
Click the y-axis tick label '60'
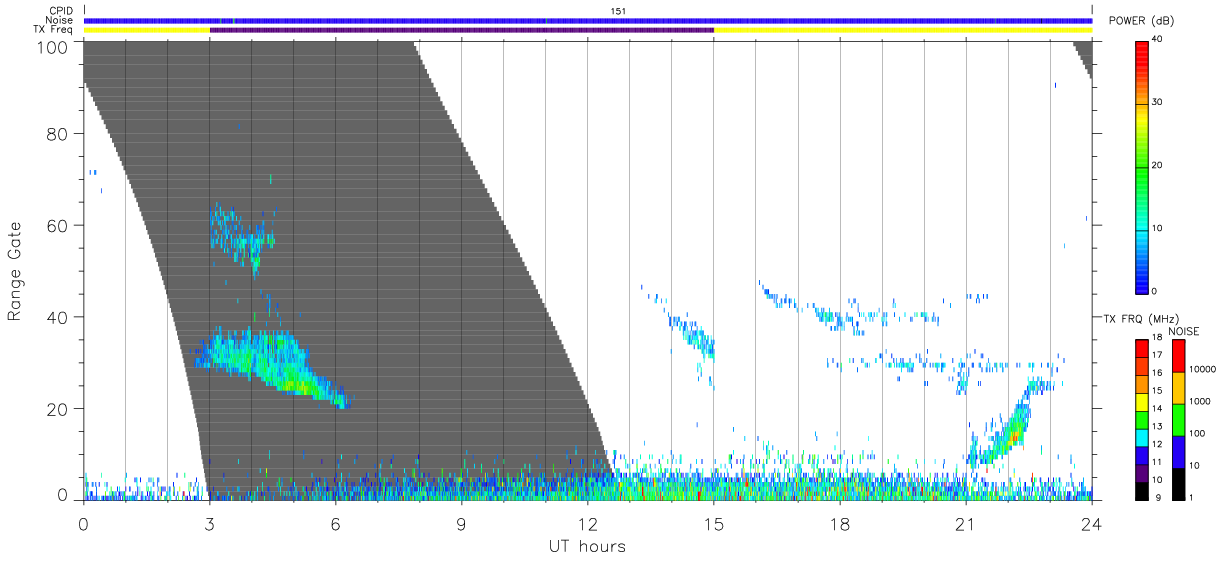point(59,225)
